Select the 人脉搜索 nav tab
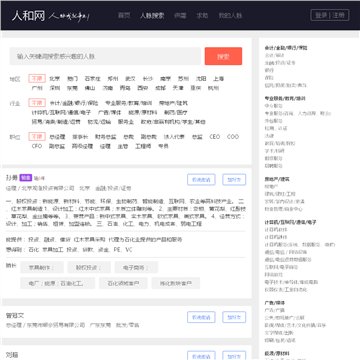Image resolution: width=360 pixels, height=360 pixels. coord(152,16)
